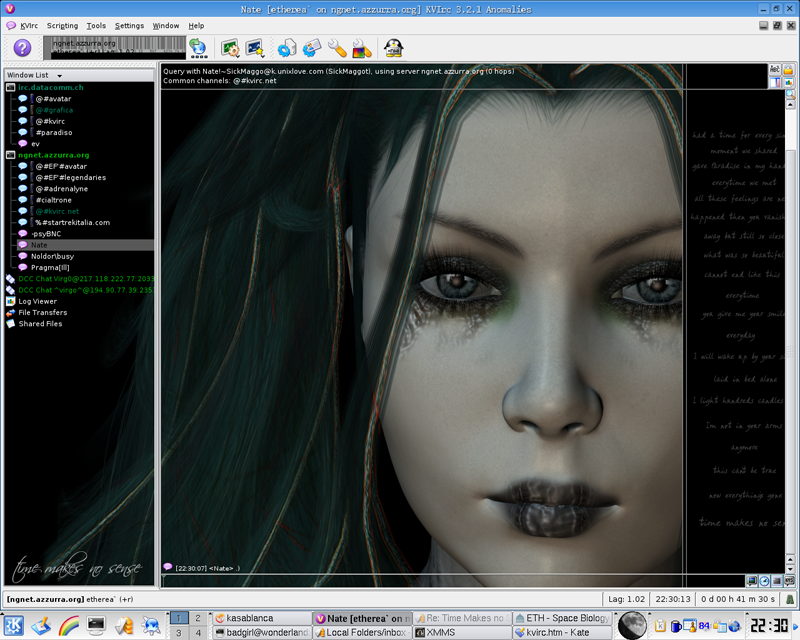
Task: Click the moon phase applet
Action: (632, 625)
